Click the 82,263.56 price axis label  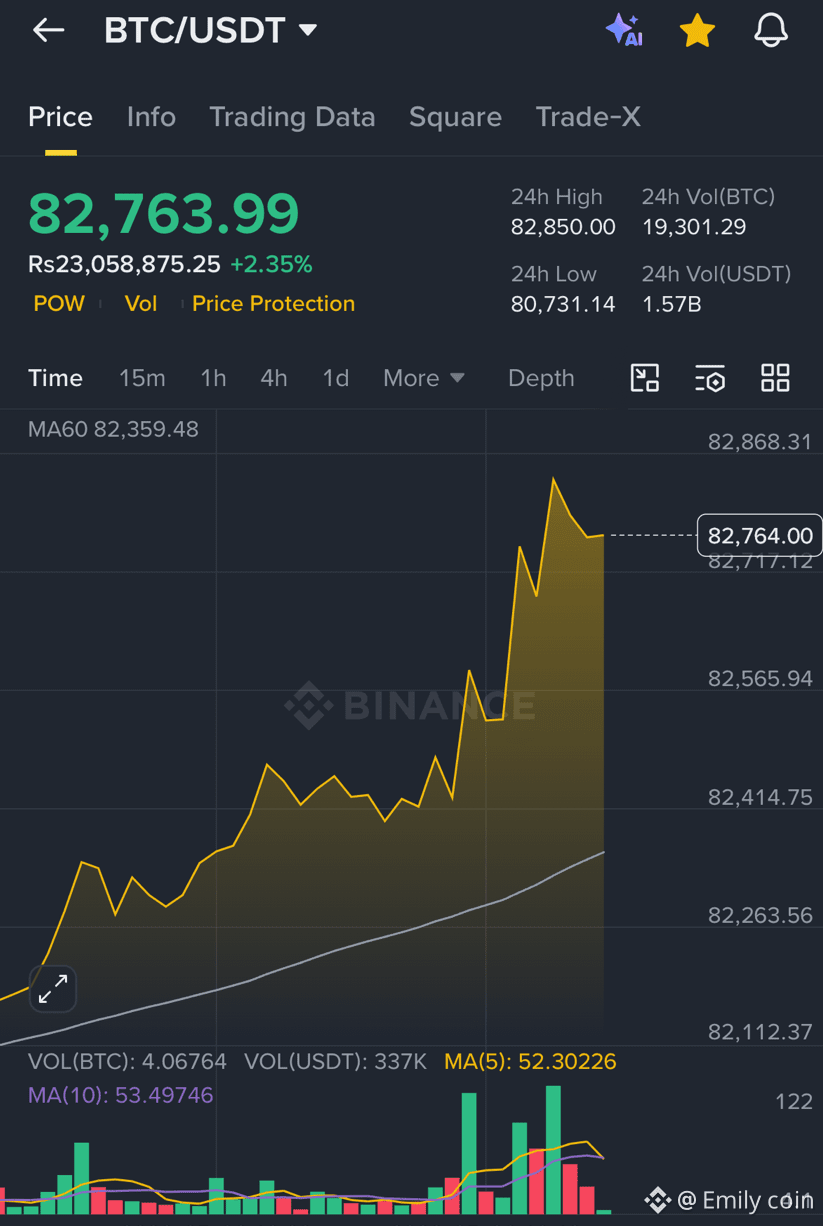point(760,915)
